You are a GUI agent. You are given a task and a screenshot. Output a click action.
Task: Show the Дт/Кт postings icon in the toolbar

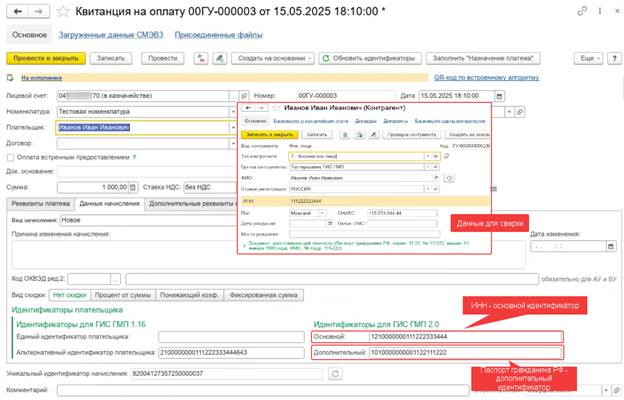click(201, 58)
